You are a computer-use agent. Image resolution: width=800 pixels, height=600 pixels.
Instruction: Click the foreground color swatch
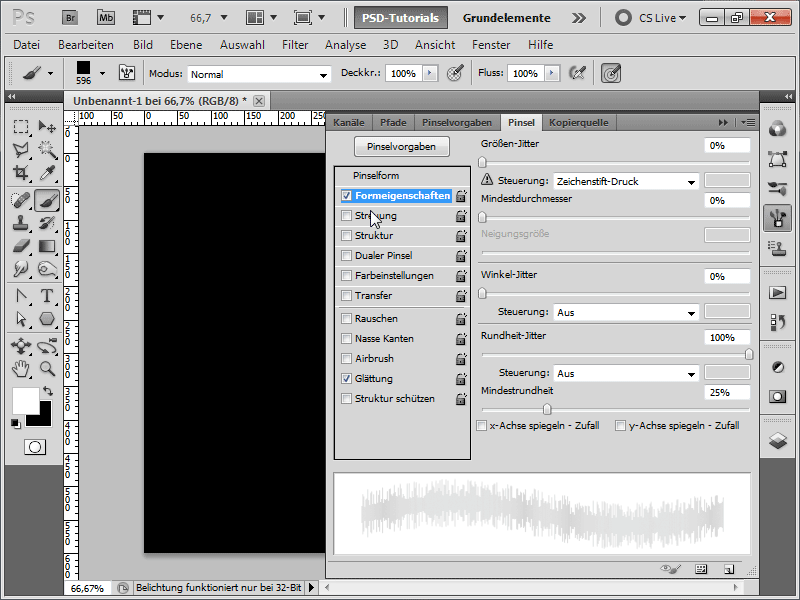click(26, 401)
